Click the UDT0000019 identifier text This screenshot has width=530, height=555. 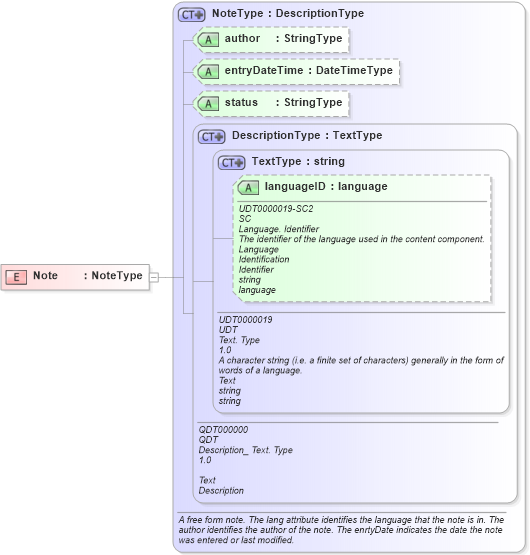click(x=245, y=320)
